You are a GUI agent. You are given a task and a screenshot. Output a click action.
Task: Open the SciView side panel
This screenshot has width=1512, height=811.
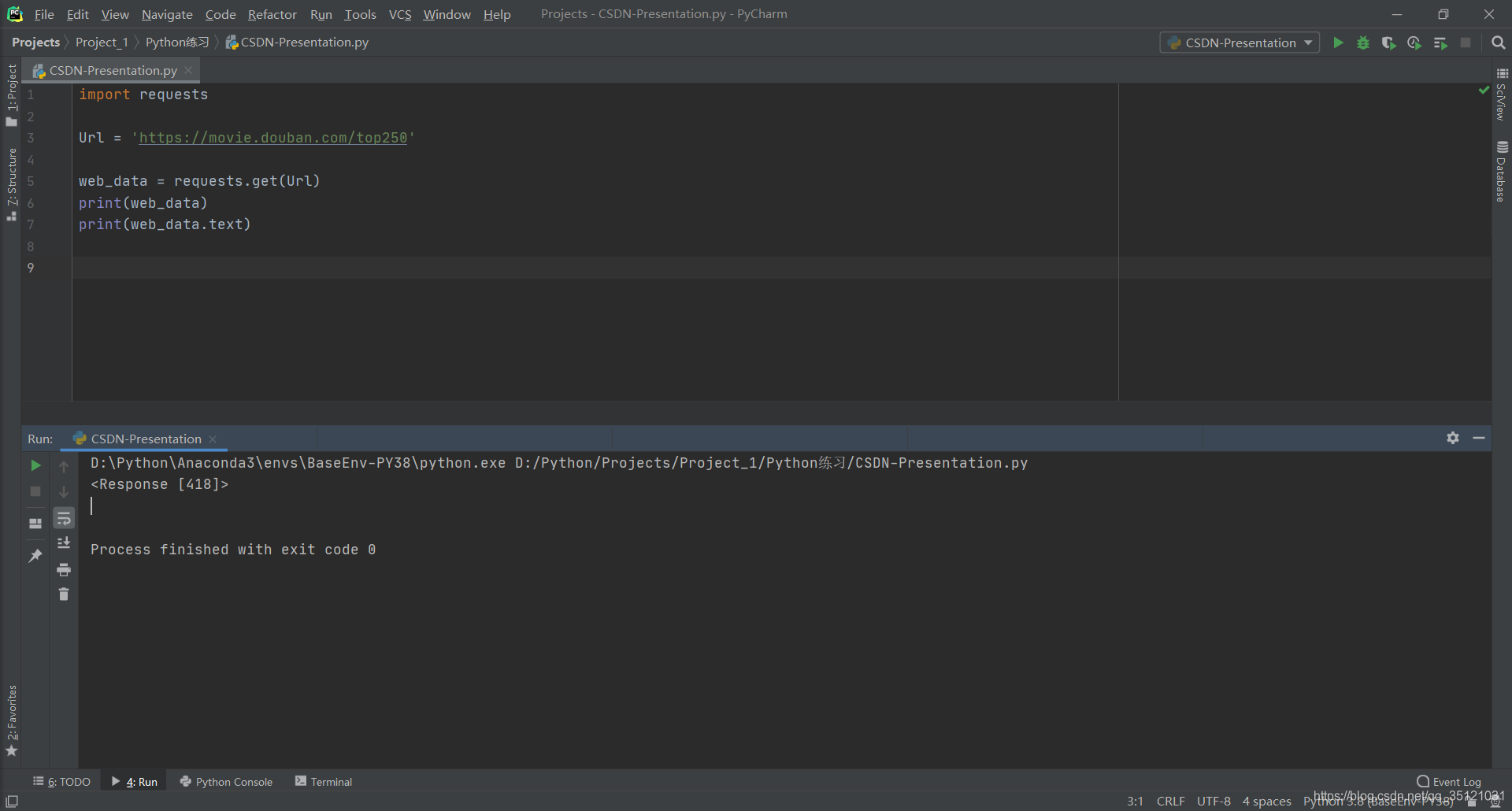1502,94
